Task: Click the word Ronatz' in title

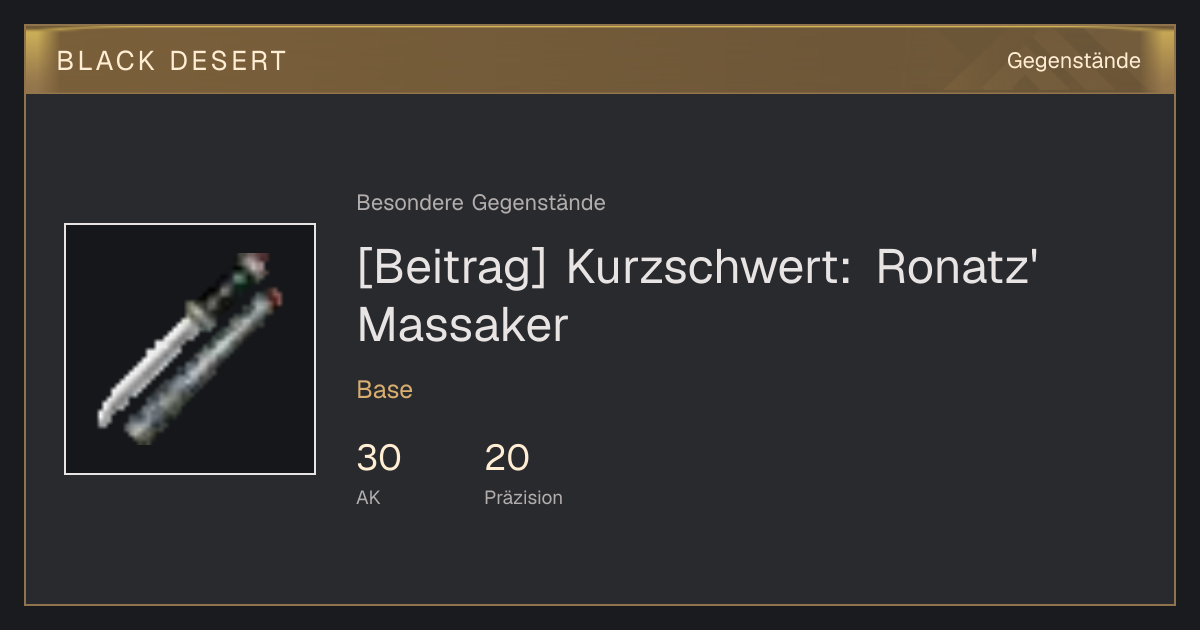Action: click(955, 269)
